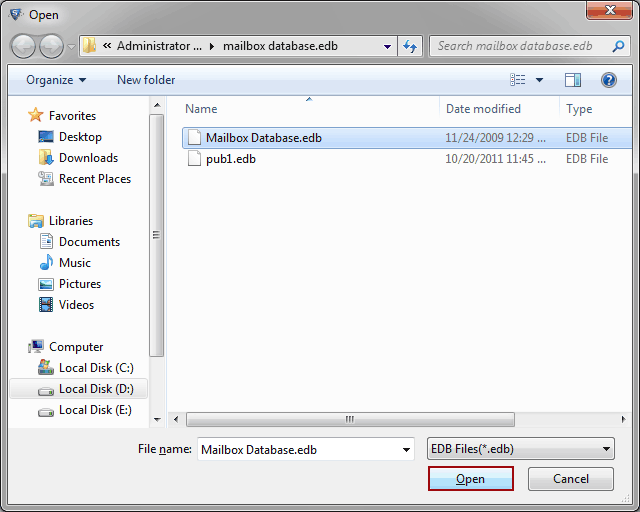Open the recent locations dropdown arrow
Viewport: 640px width, 512px height.
coord(71,47)
